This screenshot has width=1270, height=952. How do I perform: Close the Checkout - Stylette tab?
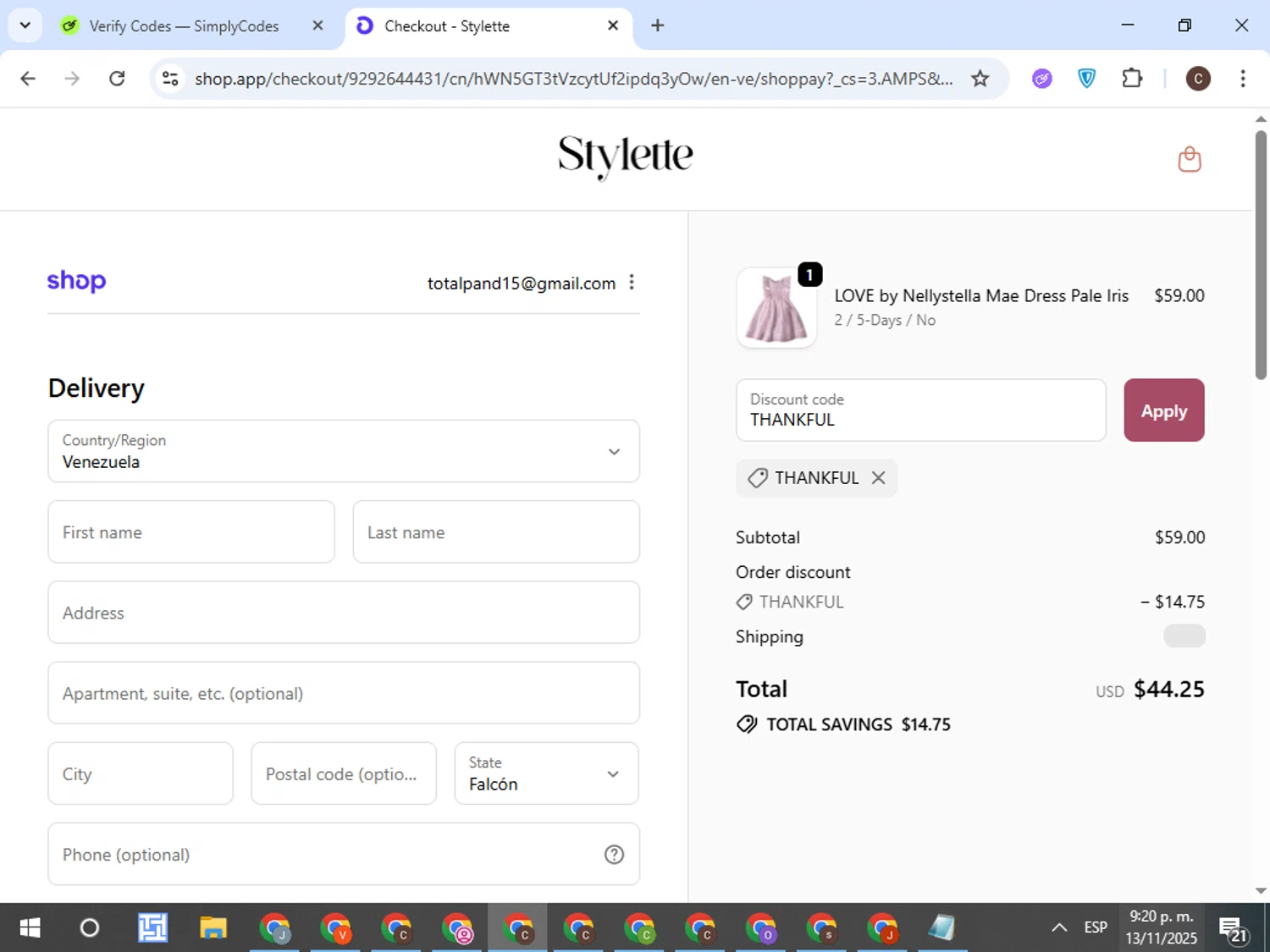coord(613,25)
